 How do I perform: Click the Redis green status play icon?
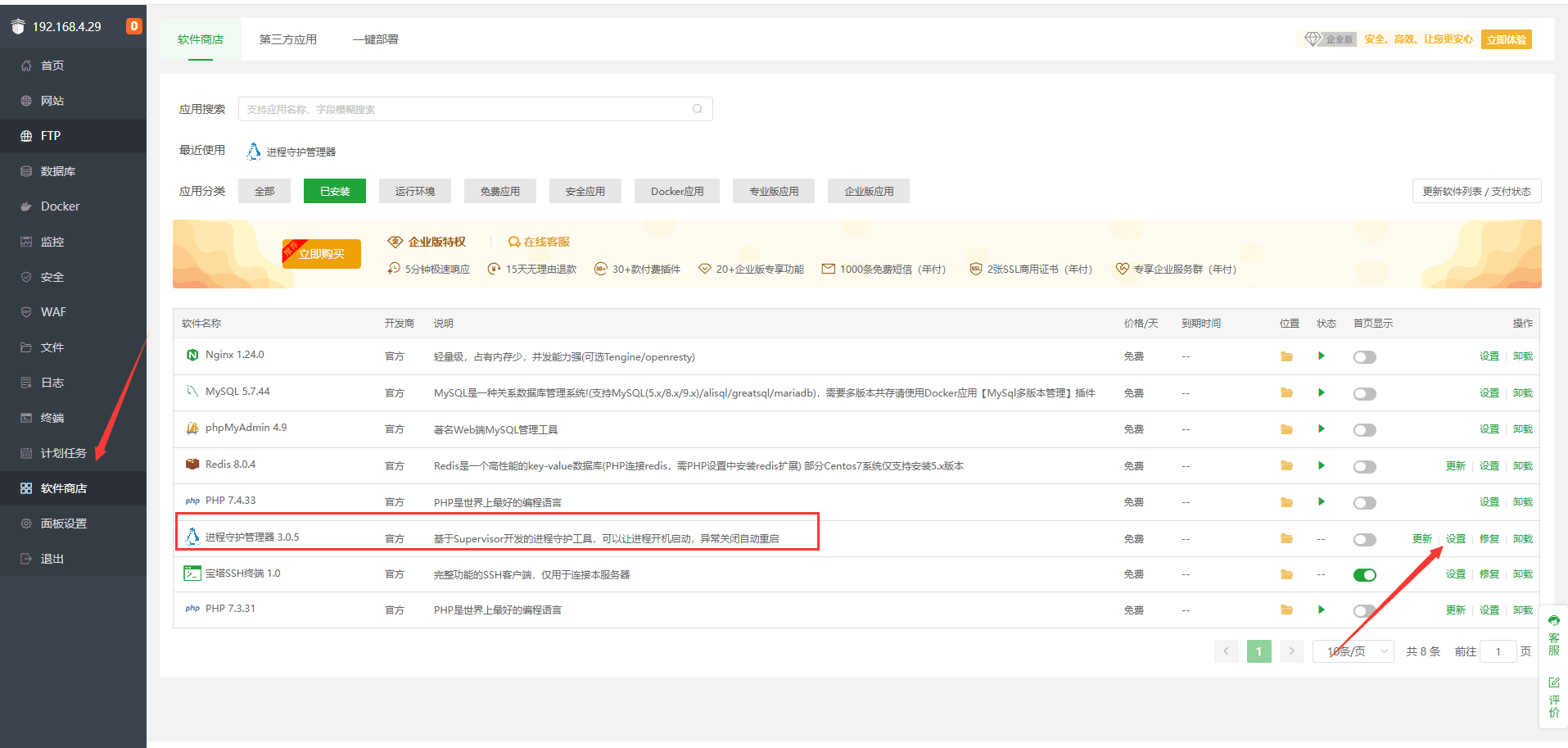pos(1321,465)
